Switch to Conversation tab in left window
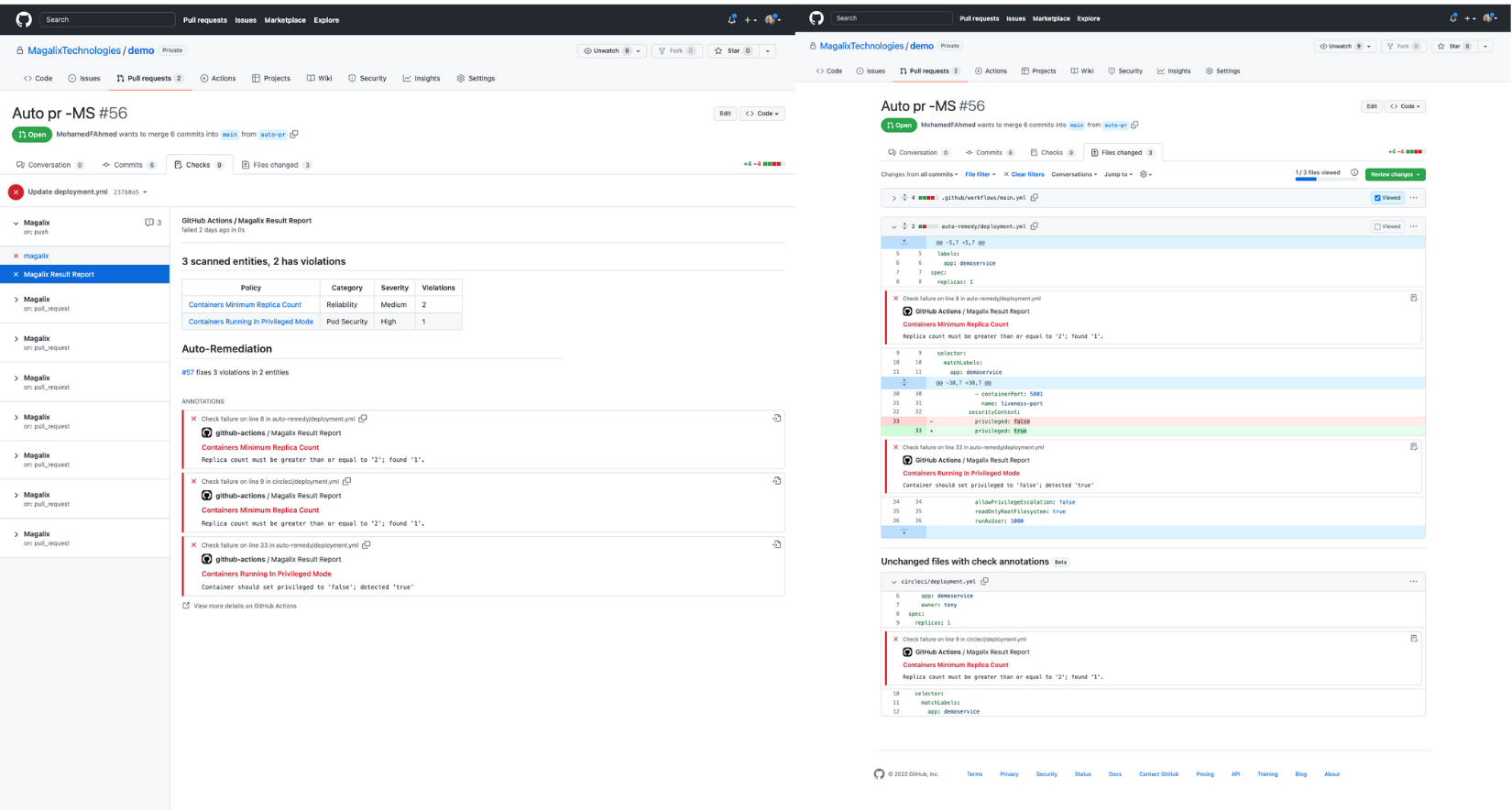 coord(50,165)
